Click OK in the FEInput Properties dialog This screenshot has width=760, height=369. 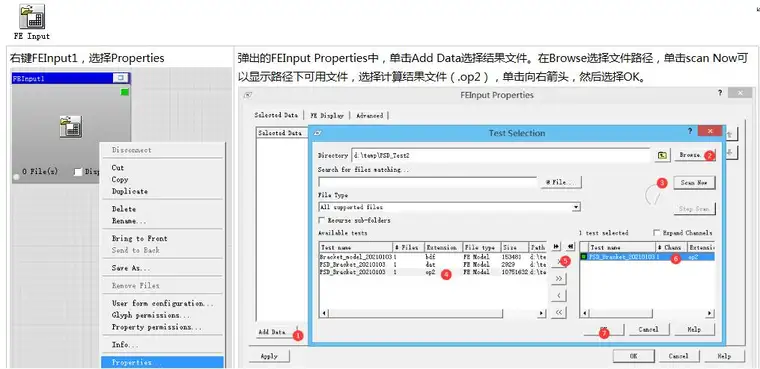point(633,356)
